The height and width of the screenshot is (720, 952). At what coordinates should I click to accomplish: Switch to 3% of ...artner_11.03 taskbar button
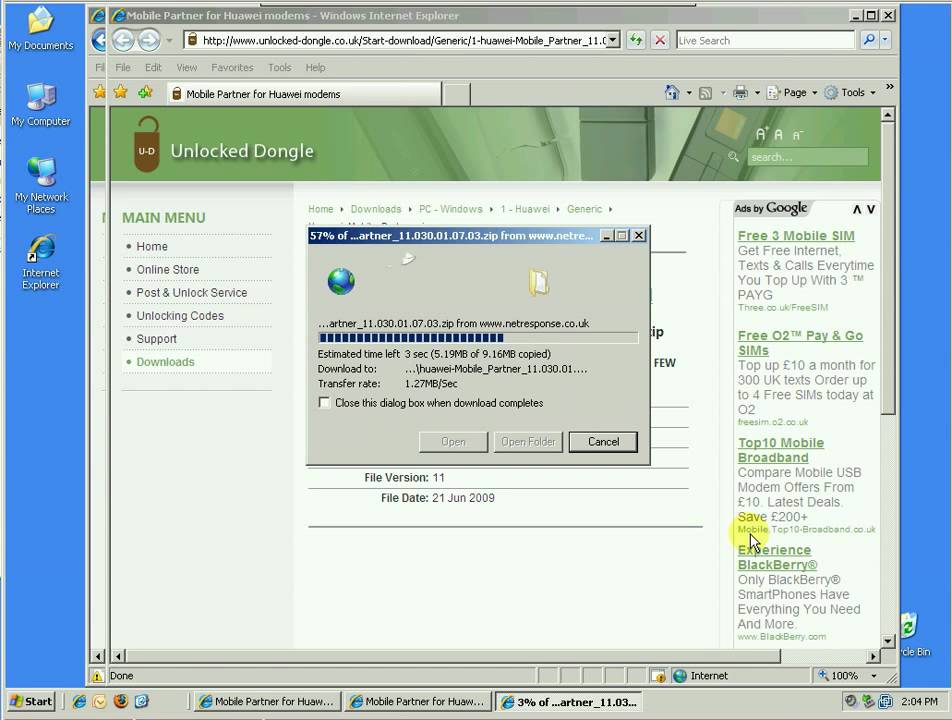(568, 702)
